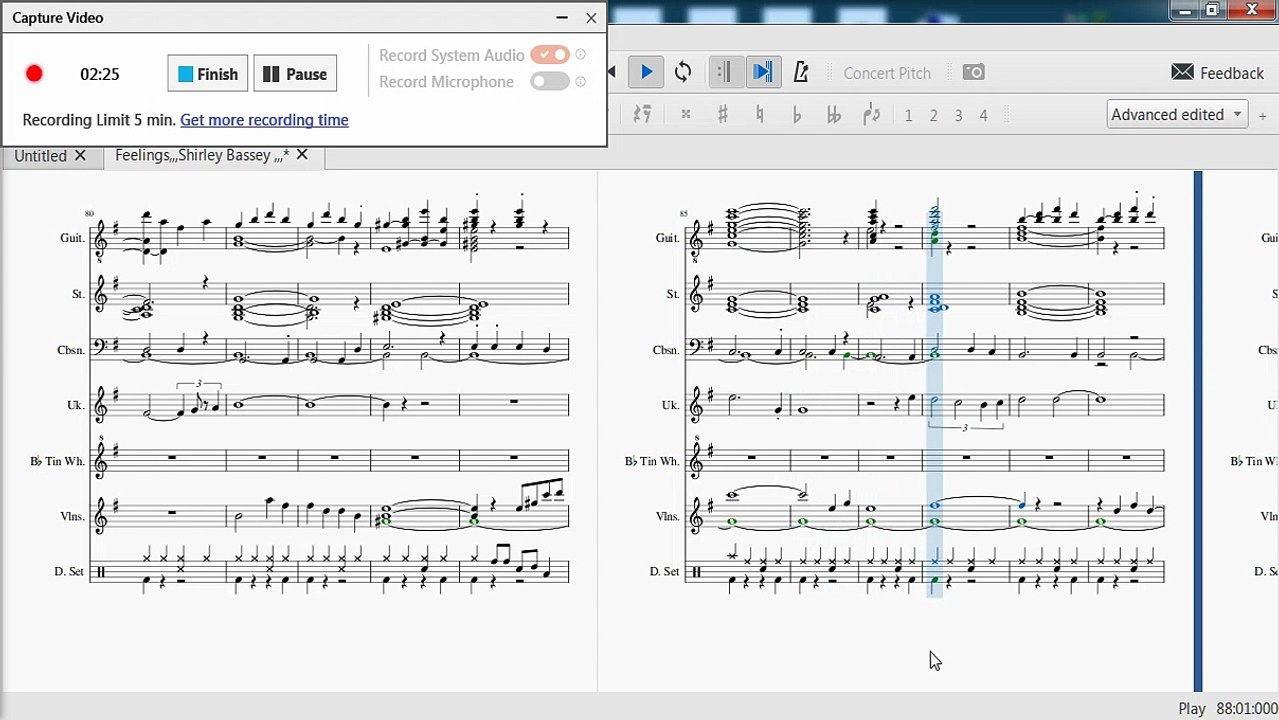Click the Play button in MuseScore toolbar

click(x=646, y=72)
